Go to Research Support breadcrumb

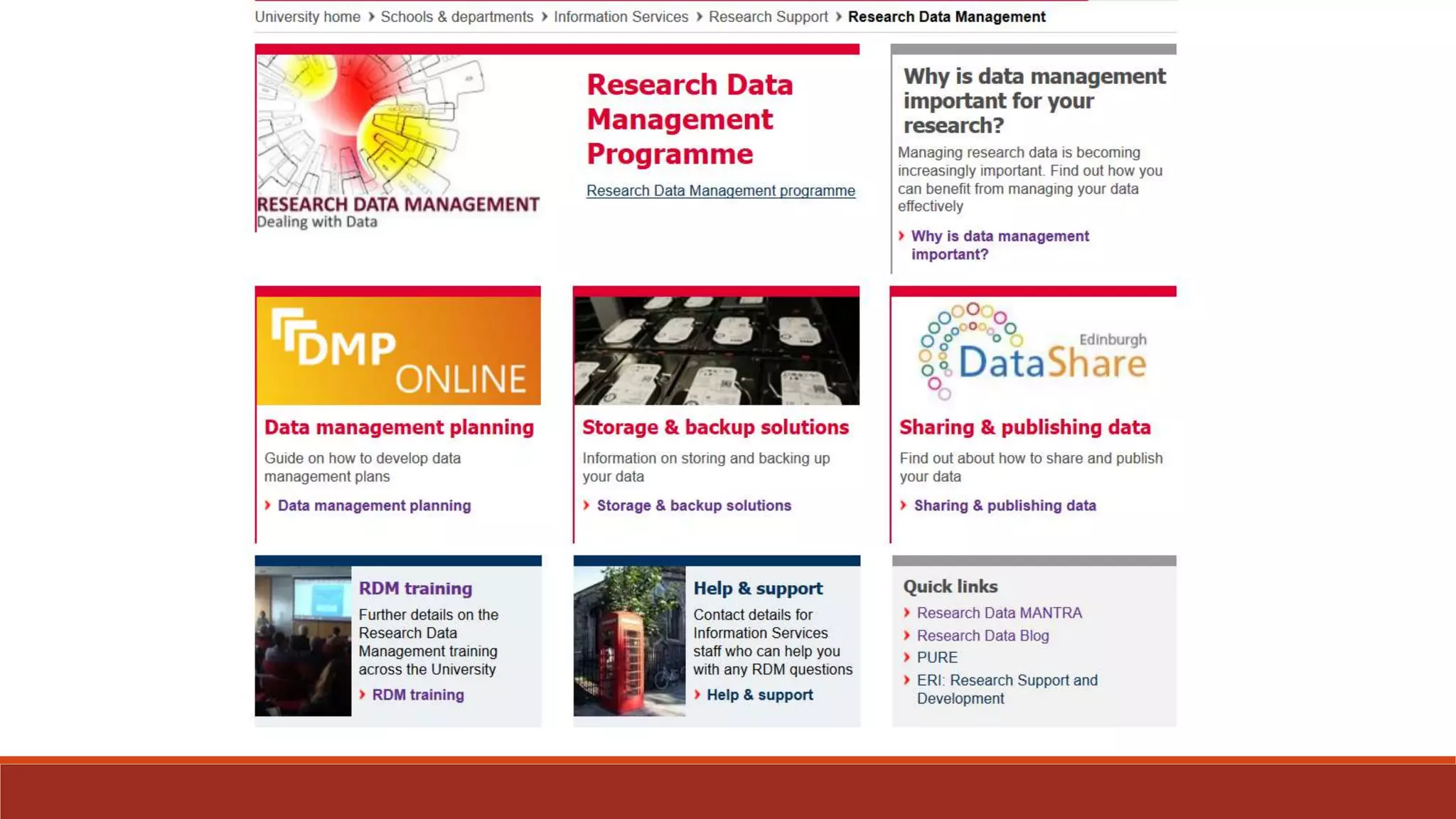pos(768,16)
